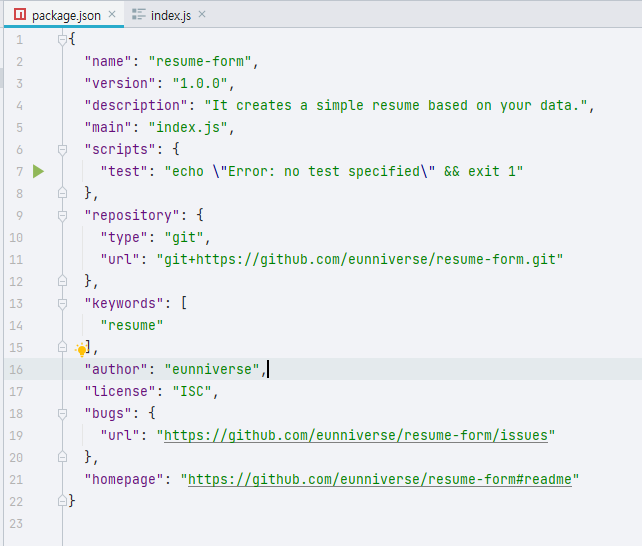Click the "resume" keyword entry on line 14
Screen dimensions: 642x546
tap(132, 325)
